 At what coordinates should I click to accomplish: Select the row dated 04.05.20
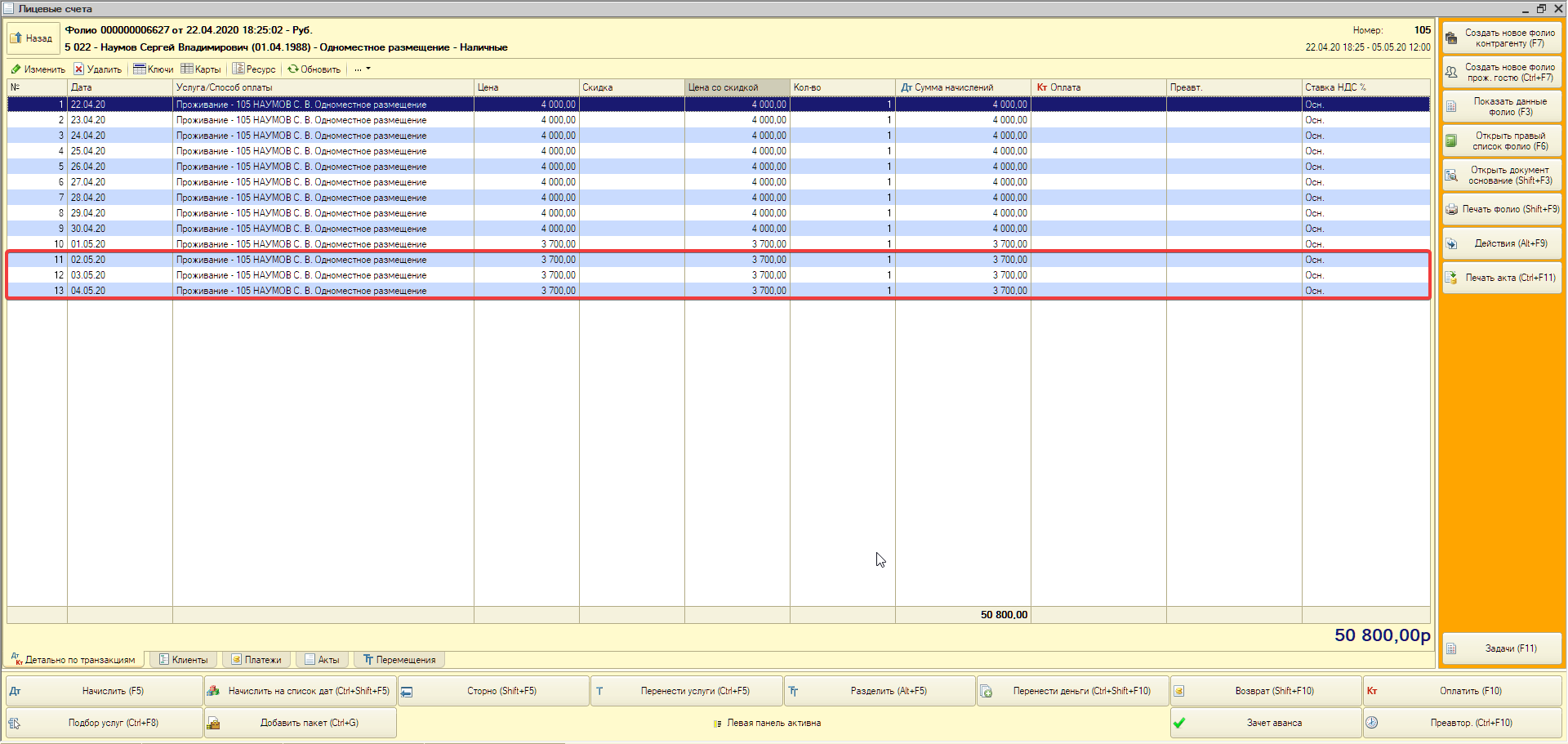tap(718, 291)
